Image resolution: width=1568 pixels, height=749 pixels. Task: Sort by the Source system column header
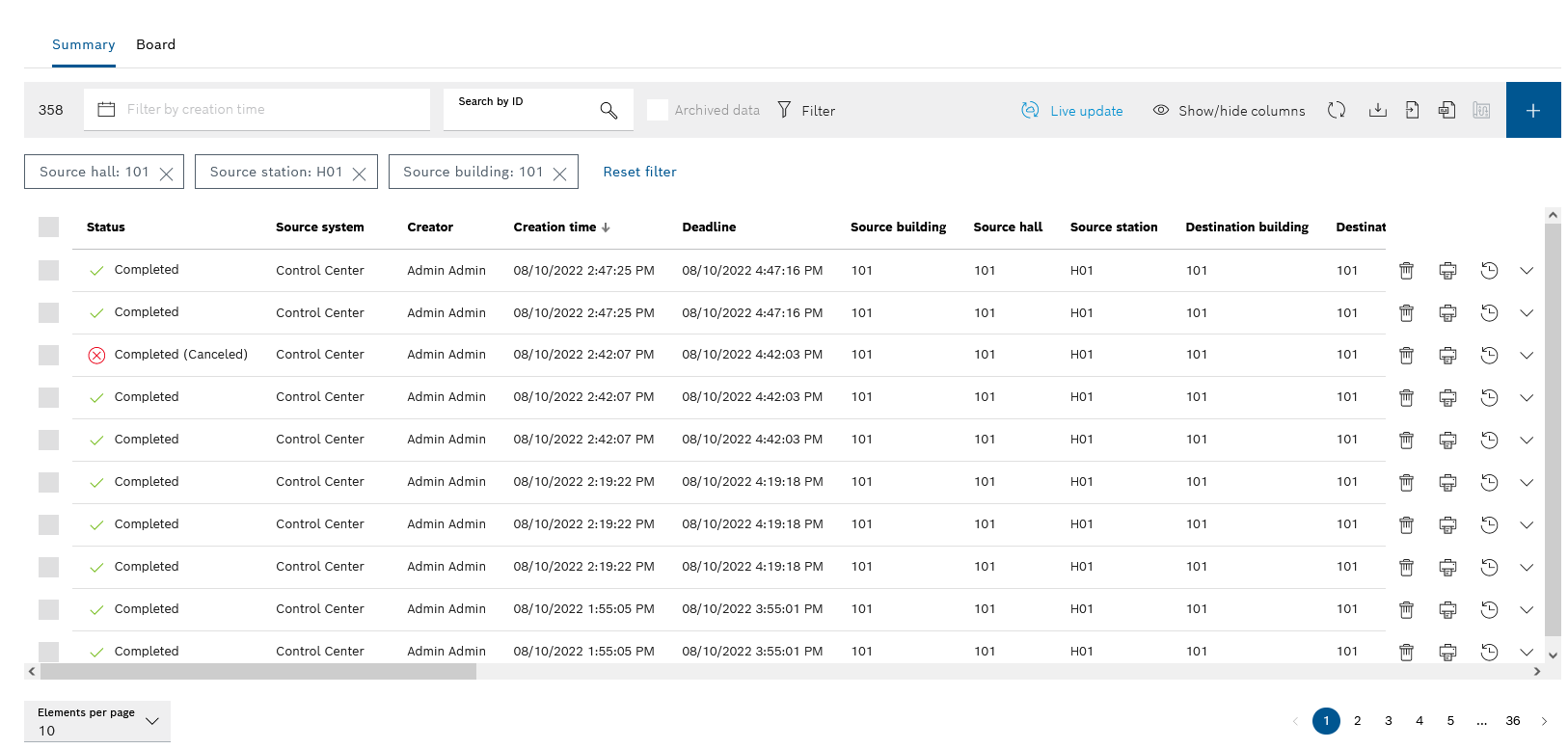(x=320, y=227)
